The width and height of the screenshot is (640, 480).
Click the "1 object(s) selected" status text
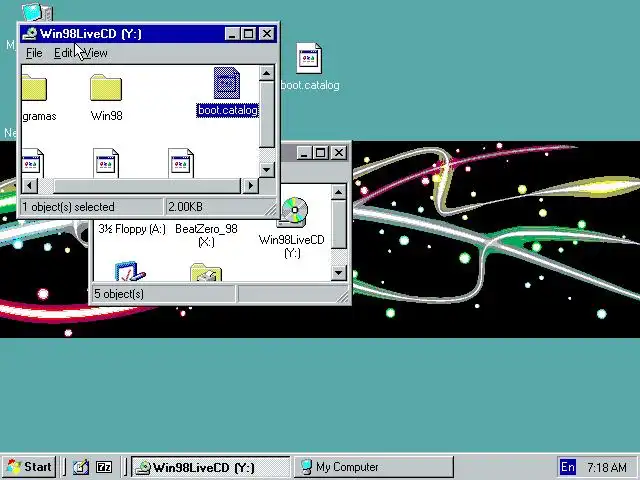(68, 207)
